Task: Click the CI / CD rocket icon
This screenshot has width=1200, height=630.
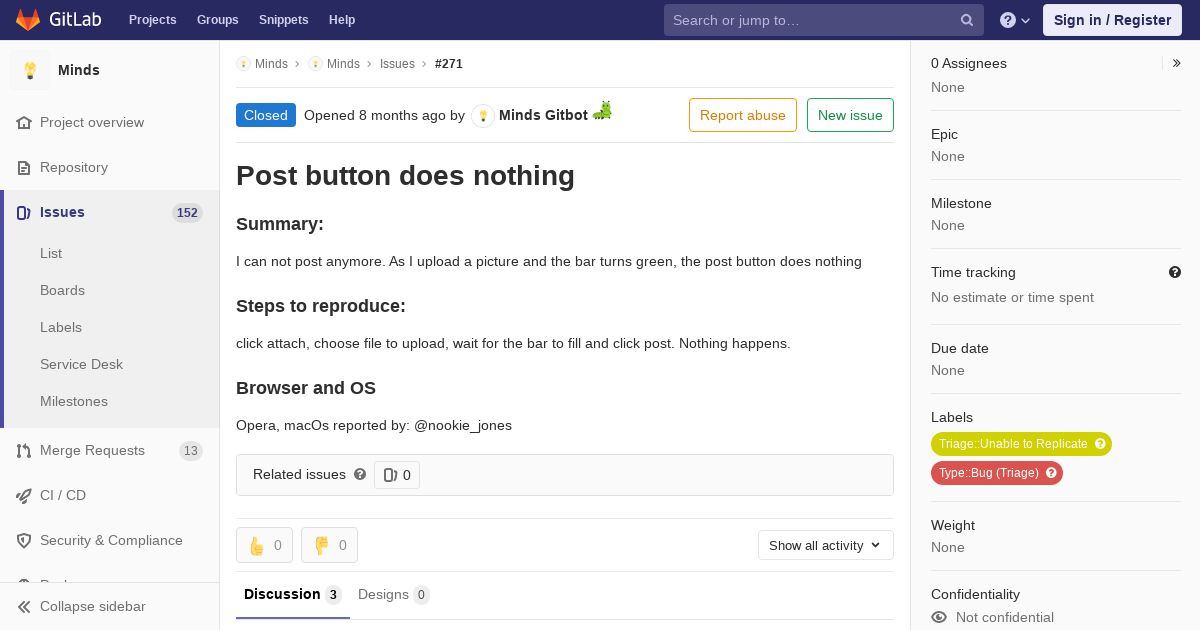Action: pyautogui.click(x=24, y=495)
